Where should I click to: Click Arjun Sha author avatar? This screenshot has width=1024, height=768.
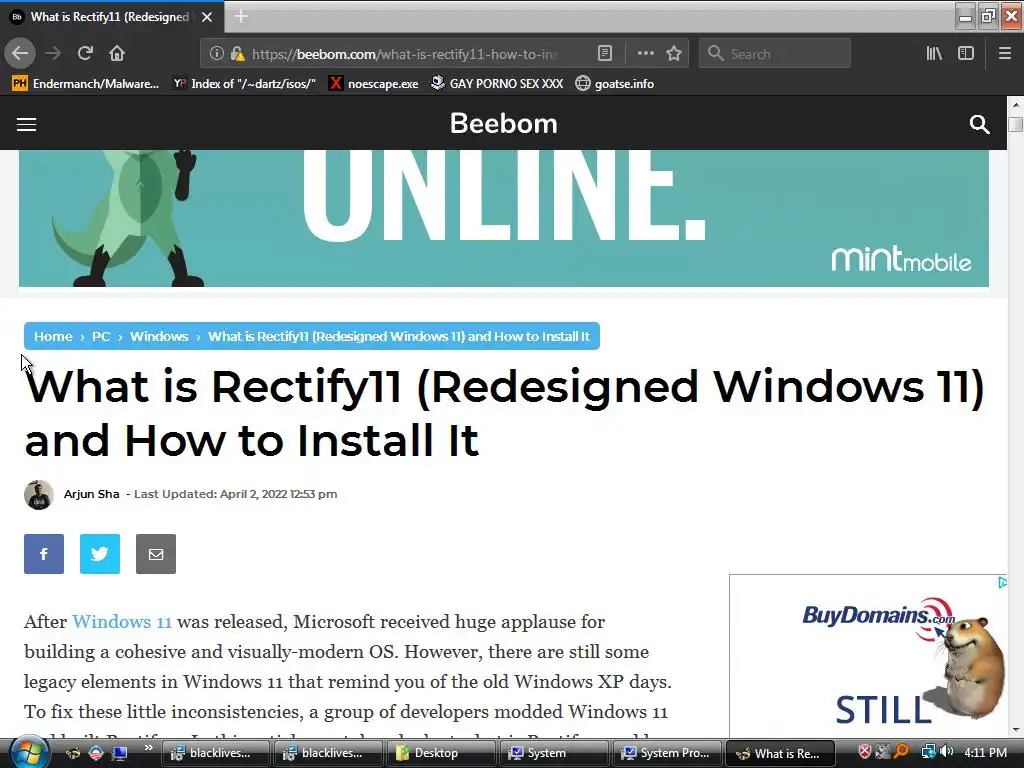tap(39, 495)
